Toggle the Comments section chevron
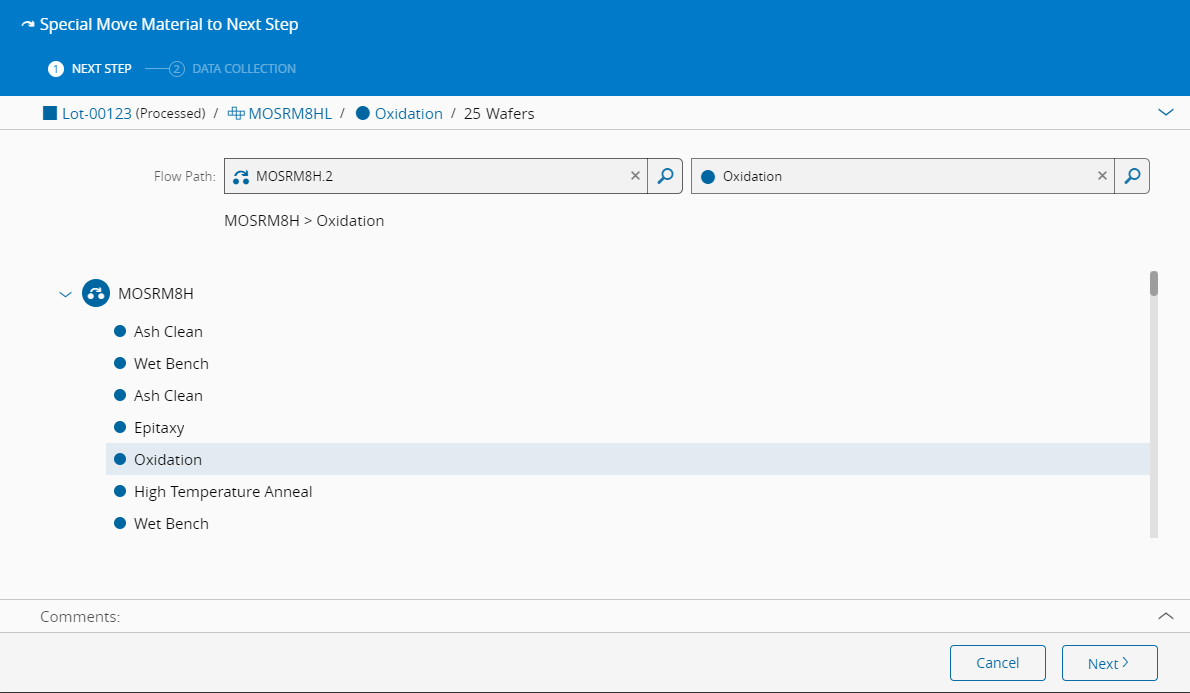 (1165, 616)
